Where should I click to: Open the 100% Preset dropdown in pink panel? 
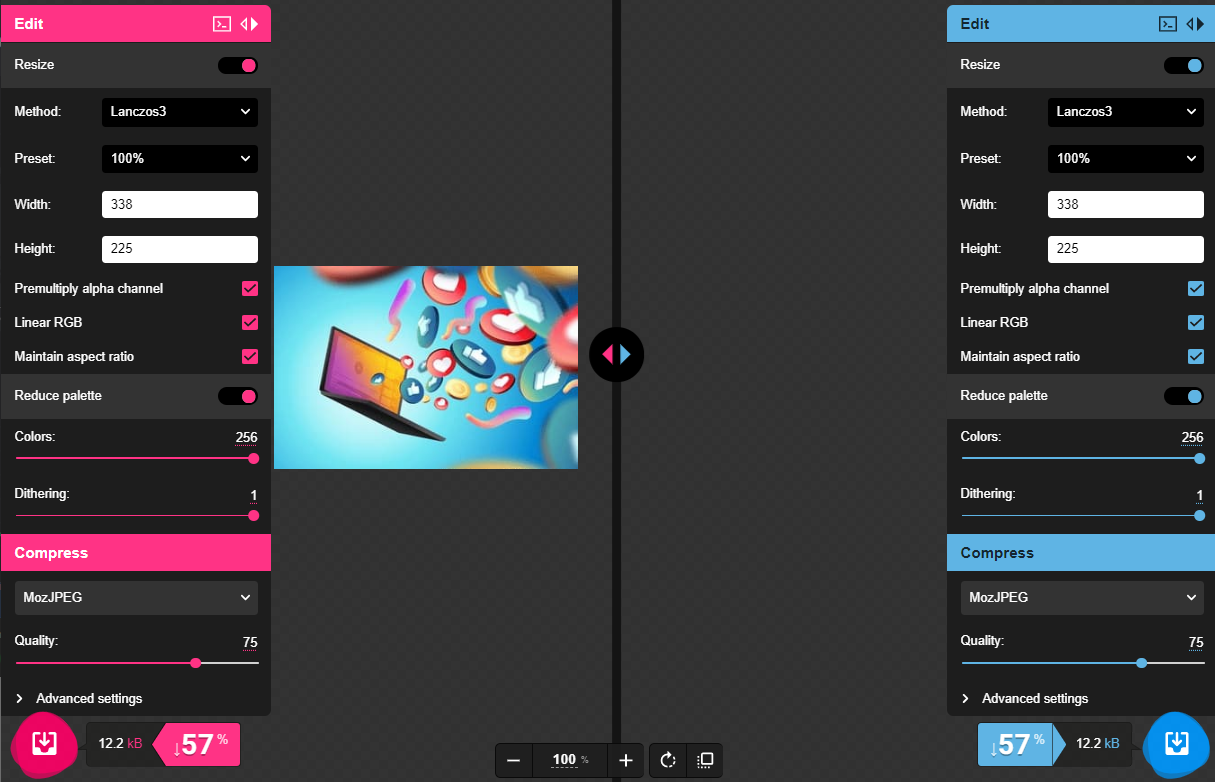tap(180, 158)
